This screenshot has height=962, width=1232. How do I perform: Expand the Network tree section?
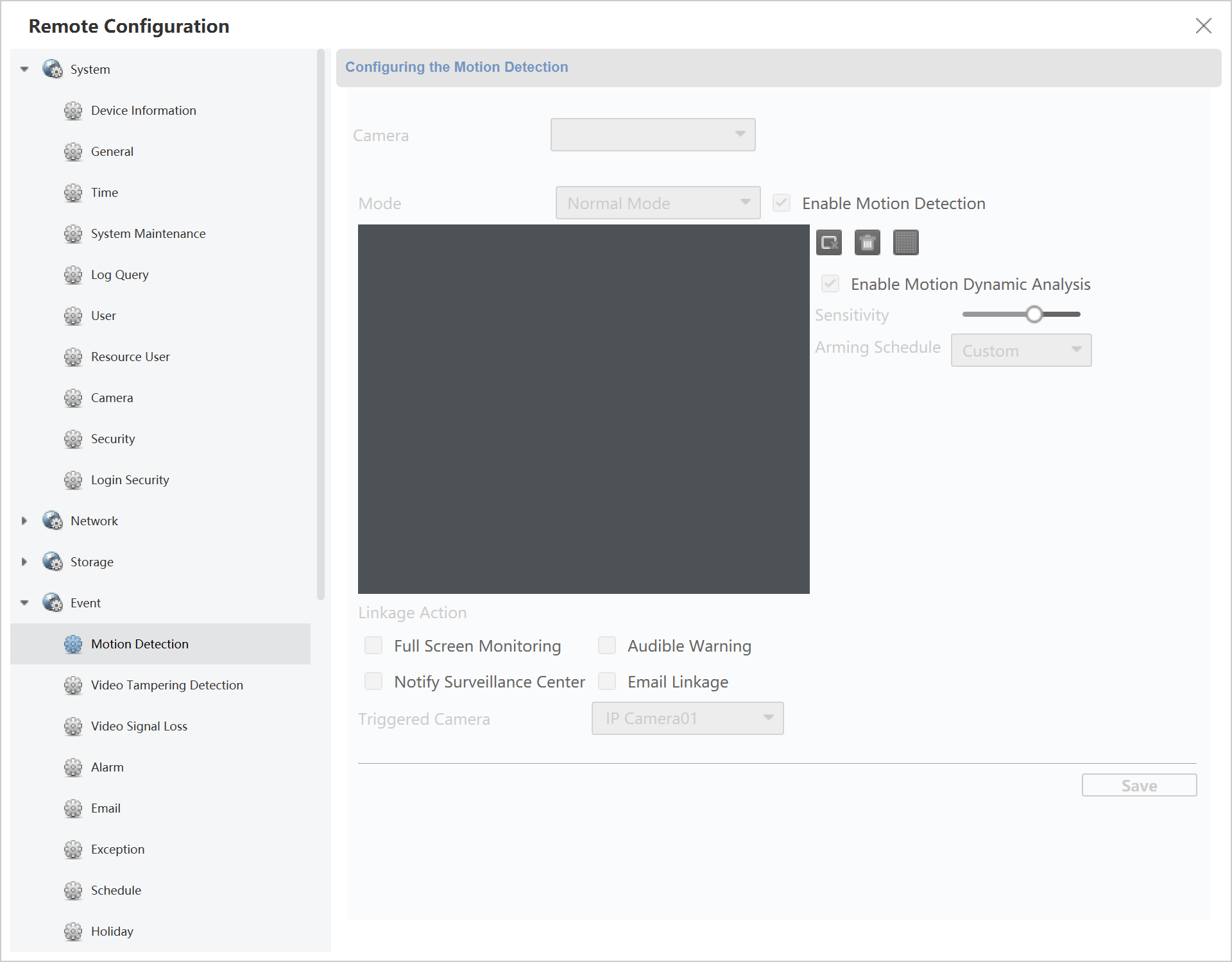point(24,521)
